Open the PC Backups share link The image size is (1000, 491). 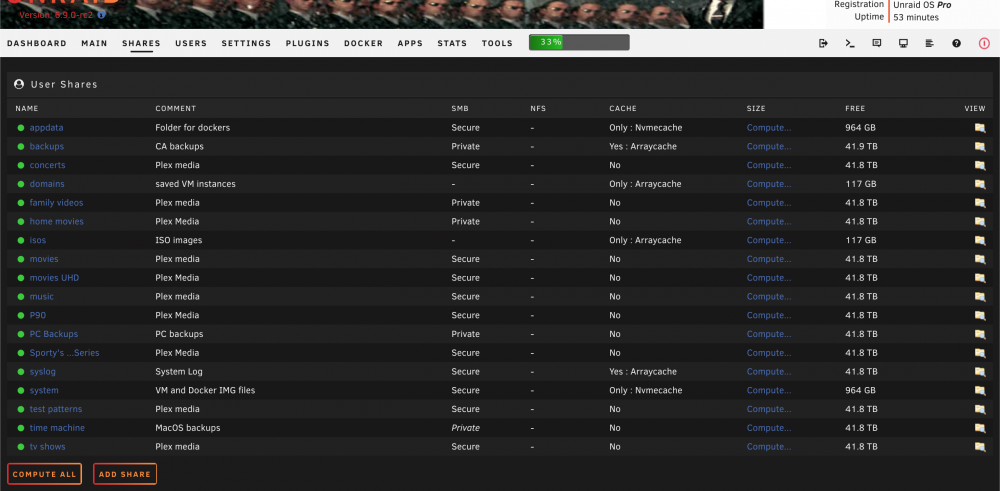(x=54, y=334)
